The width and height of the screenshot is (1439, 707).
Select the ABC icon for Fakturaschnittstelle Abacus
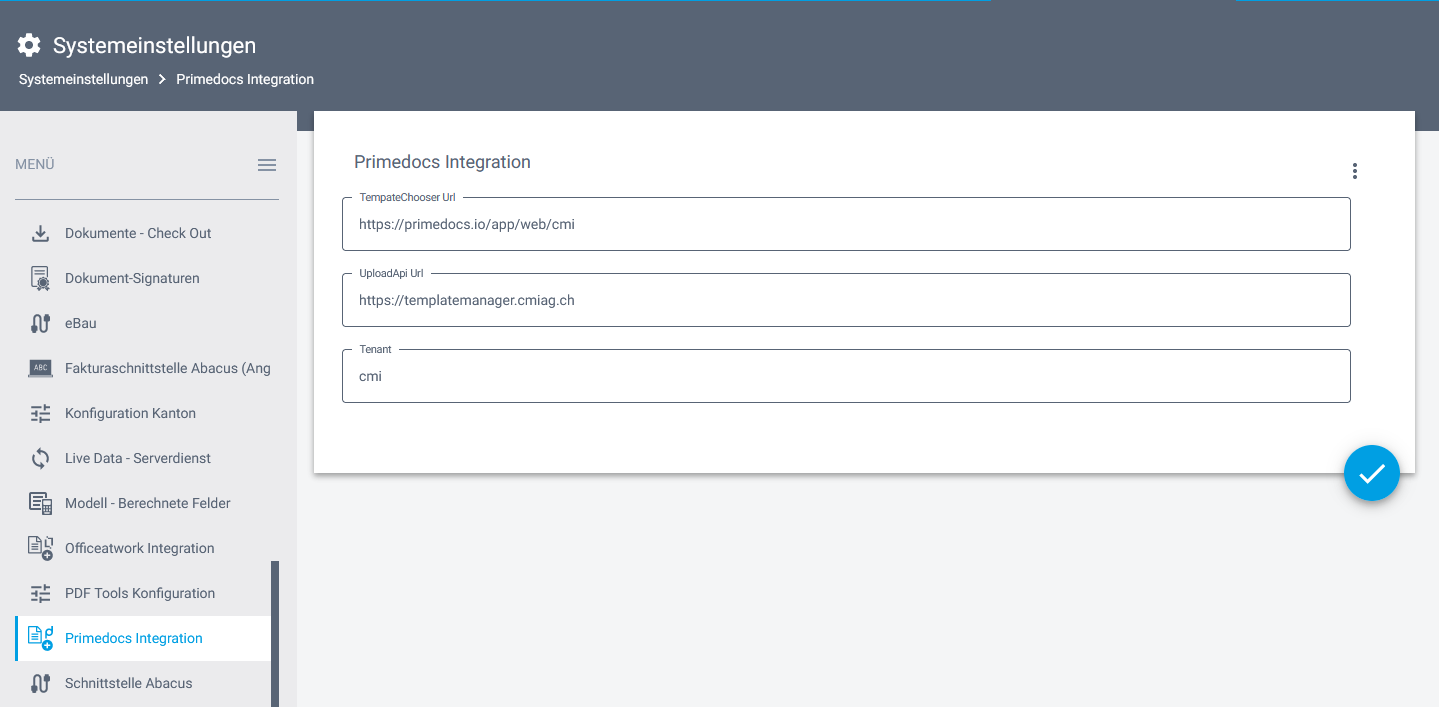[x=40, y=367]
